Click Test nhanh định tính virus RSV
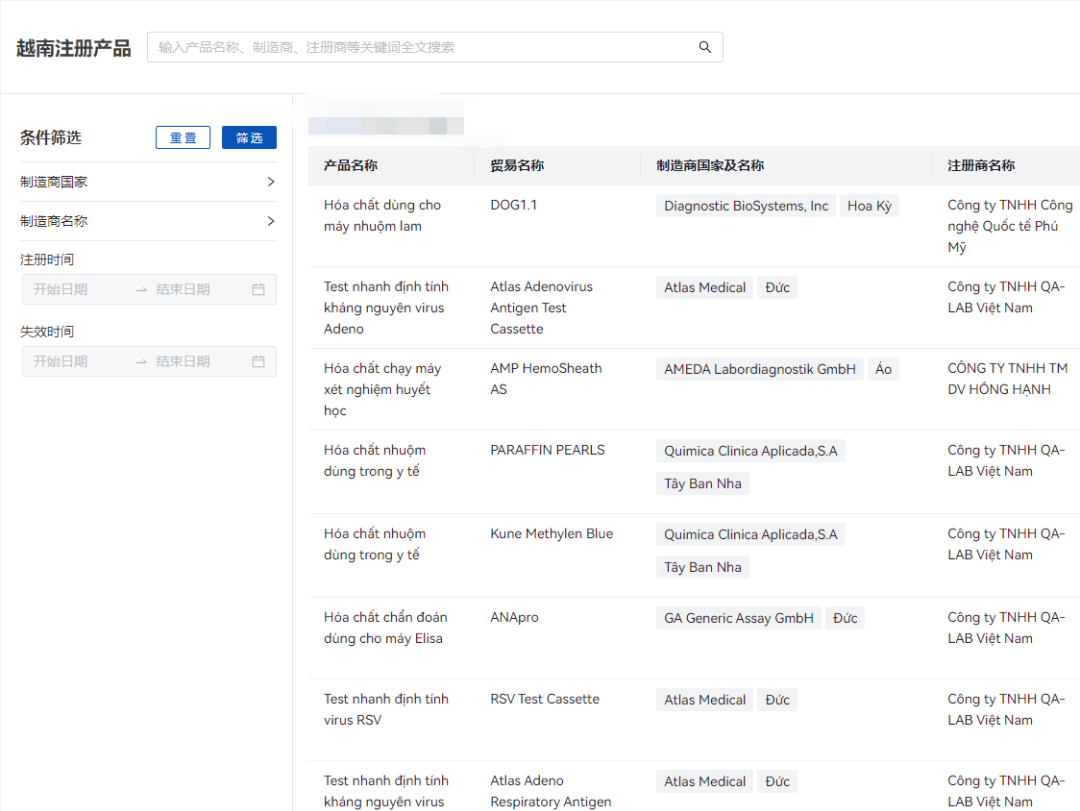 (x=386, y=709)
